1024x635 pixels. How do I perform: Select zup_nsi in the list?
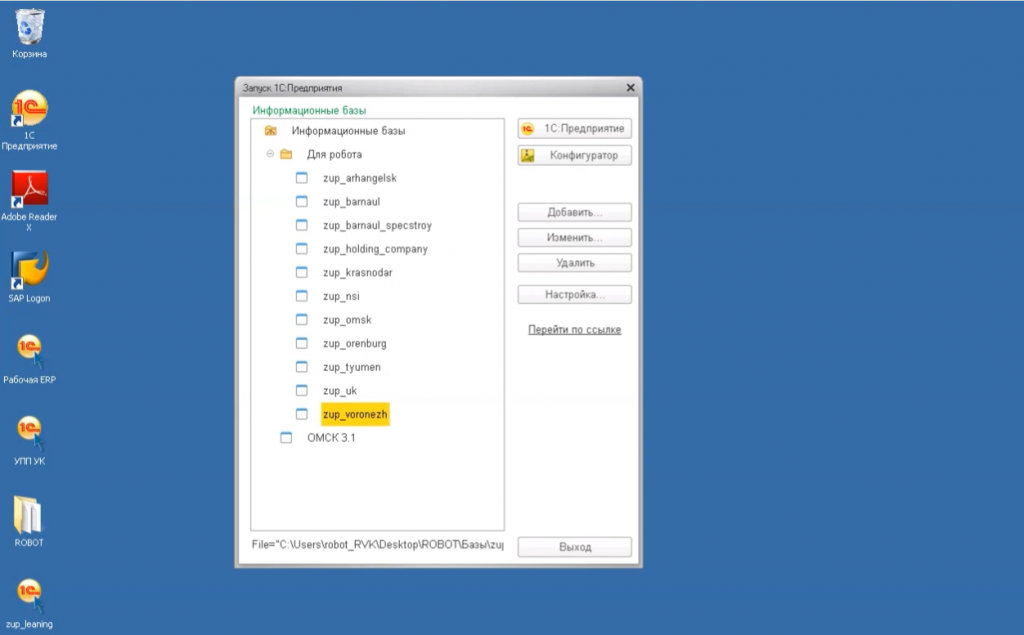pyautogui.click(x=341, y=296)
